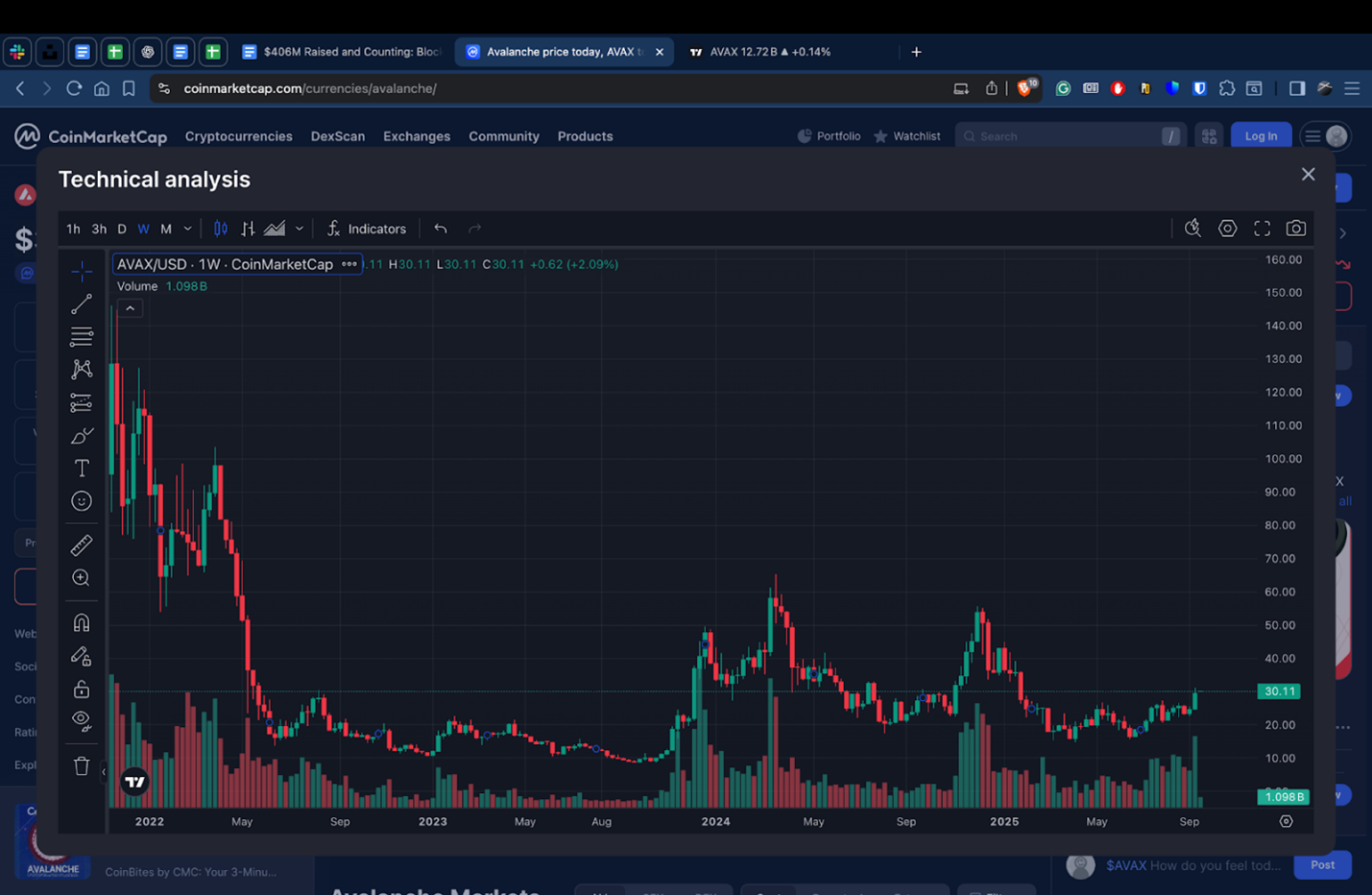The image size is (1372, 895).
Task: Switch chart interval to 1h
Action: 73,229
